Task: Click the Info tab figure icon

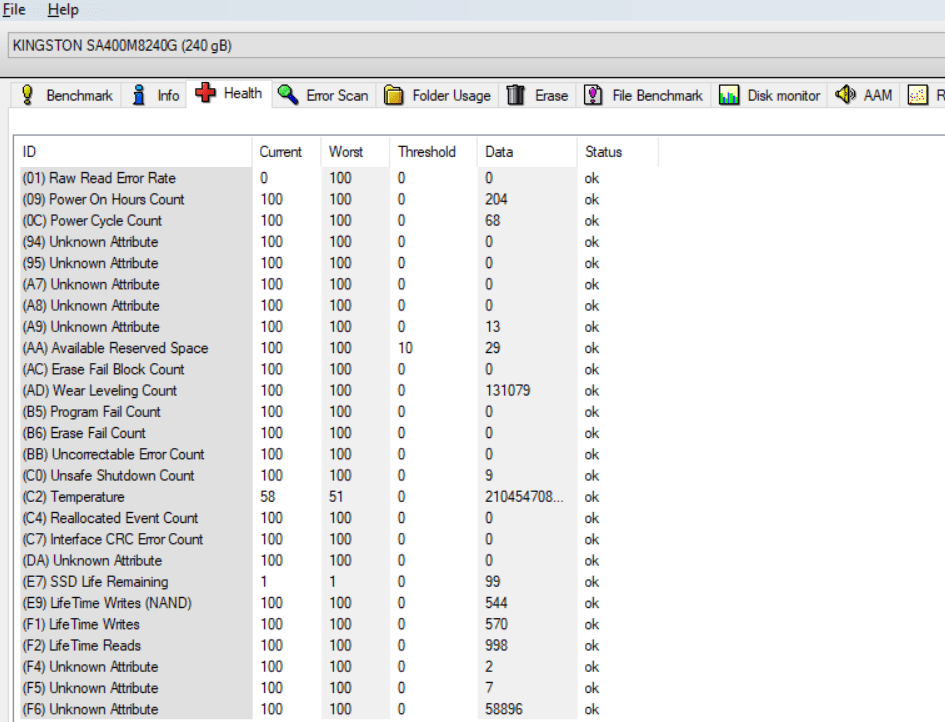Action: tap(139, 95)
